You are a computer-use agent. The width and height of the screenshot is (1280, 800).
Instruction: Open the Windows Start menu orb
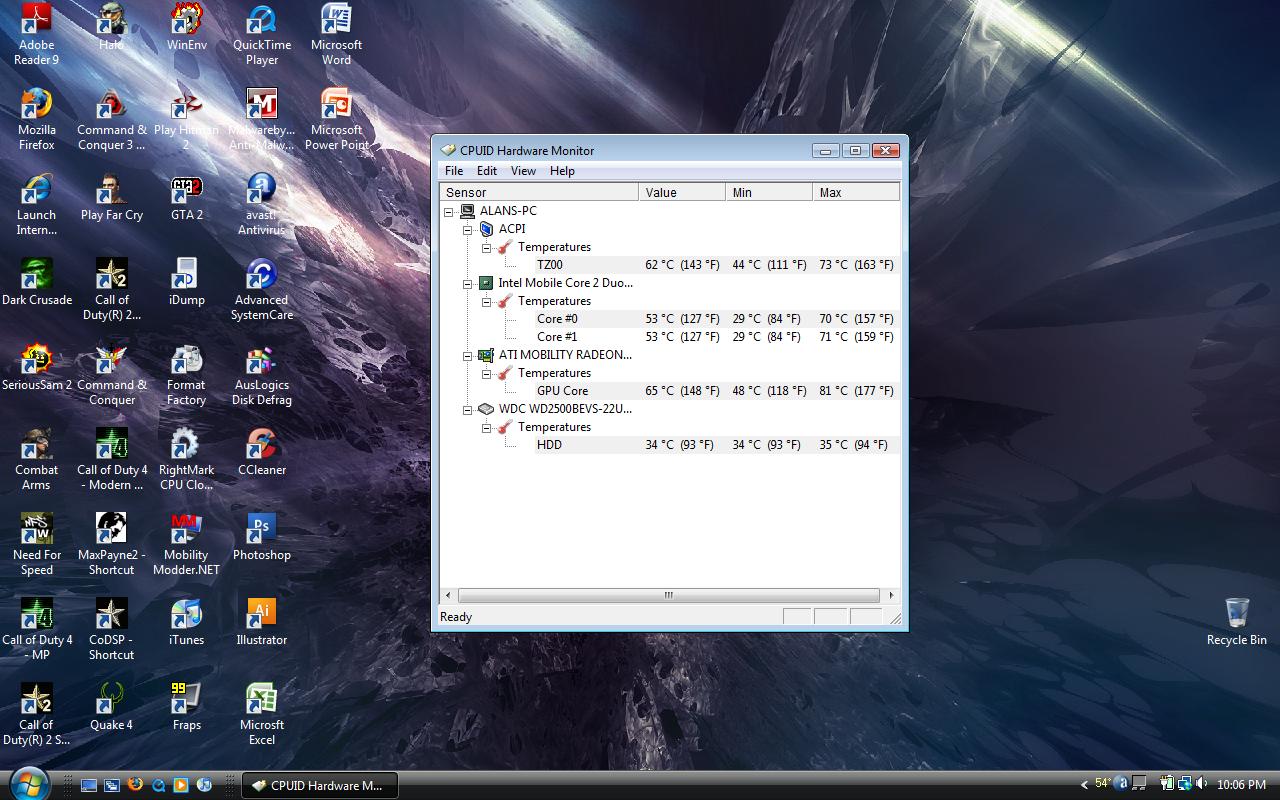click(29, 785)
